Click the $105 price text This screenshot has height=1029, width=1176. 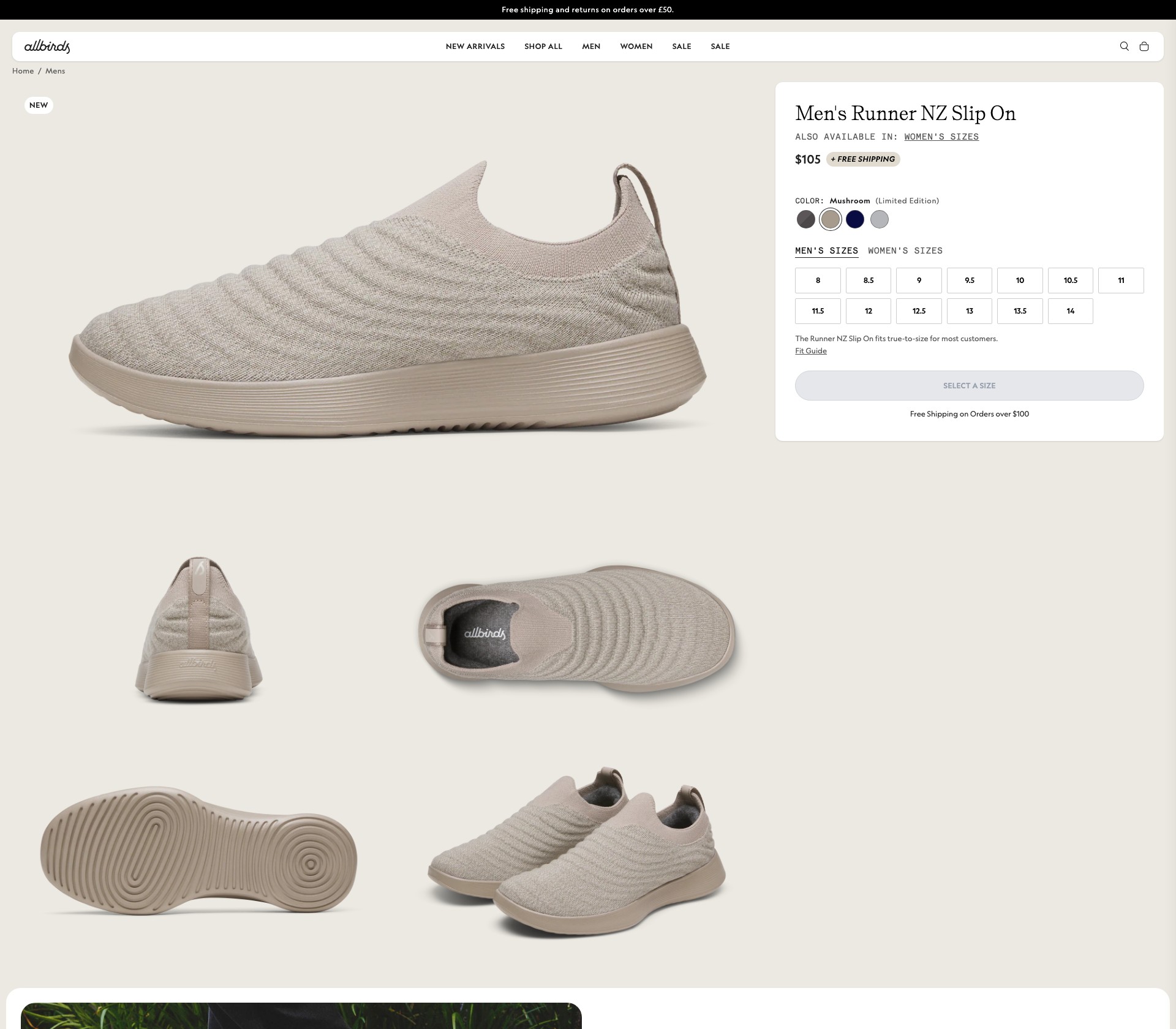[x=807, y=159]
